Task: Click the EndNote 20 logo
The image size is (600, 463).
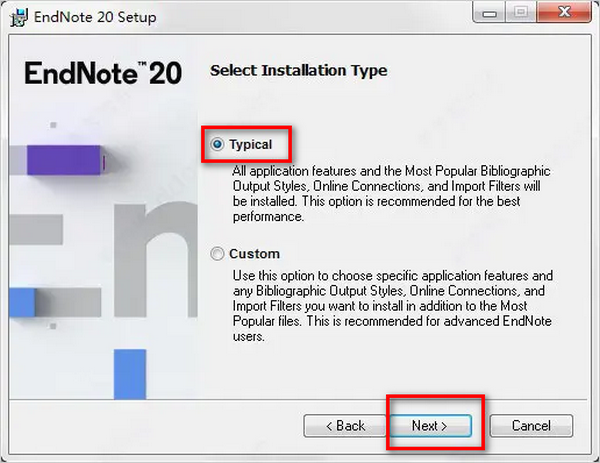Action: click(103, 73)
